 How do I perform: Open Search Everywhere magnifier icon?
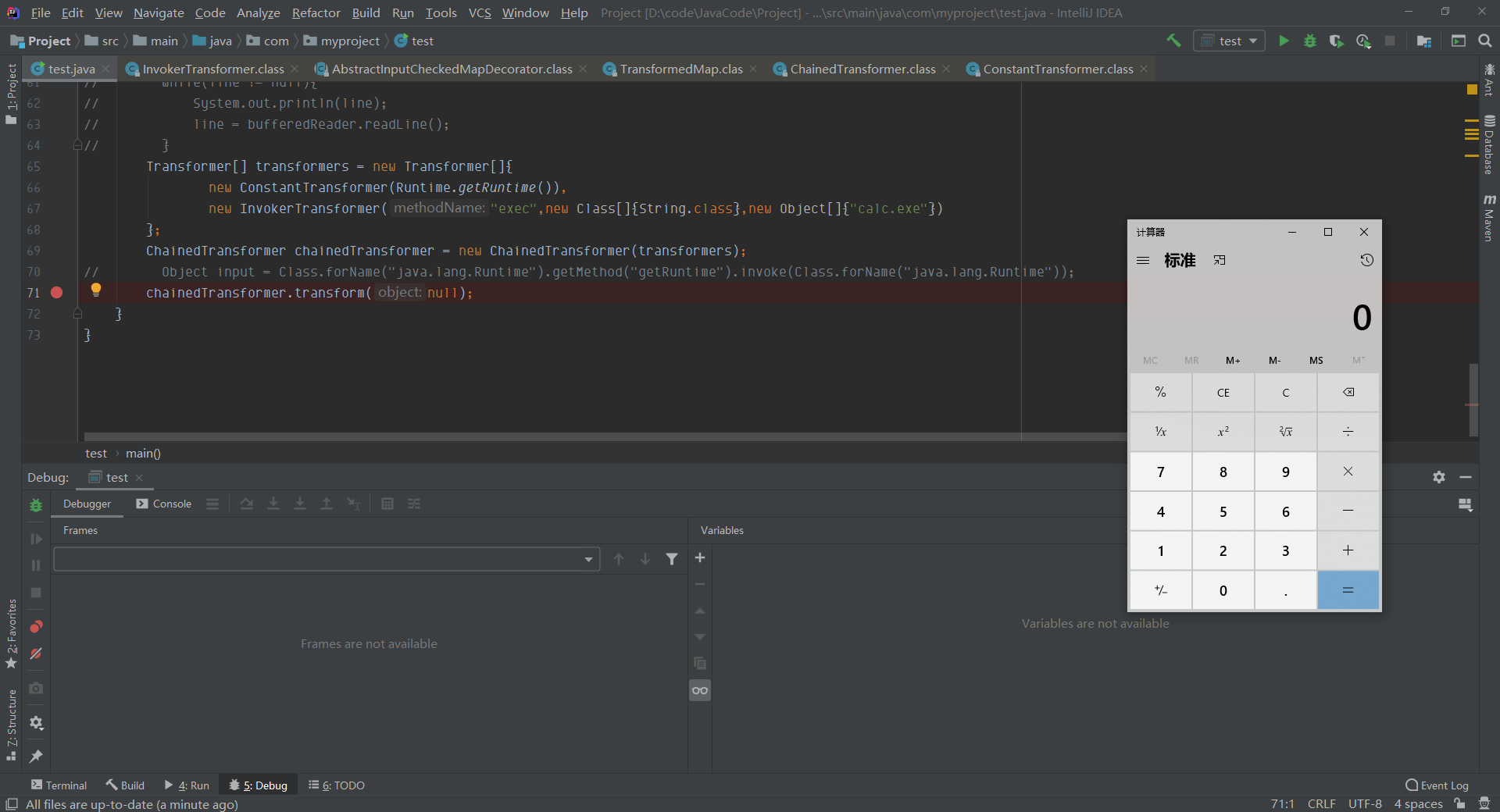tap(1485, 41)
